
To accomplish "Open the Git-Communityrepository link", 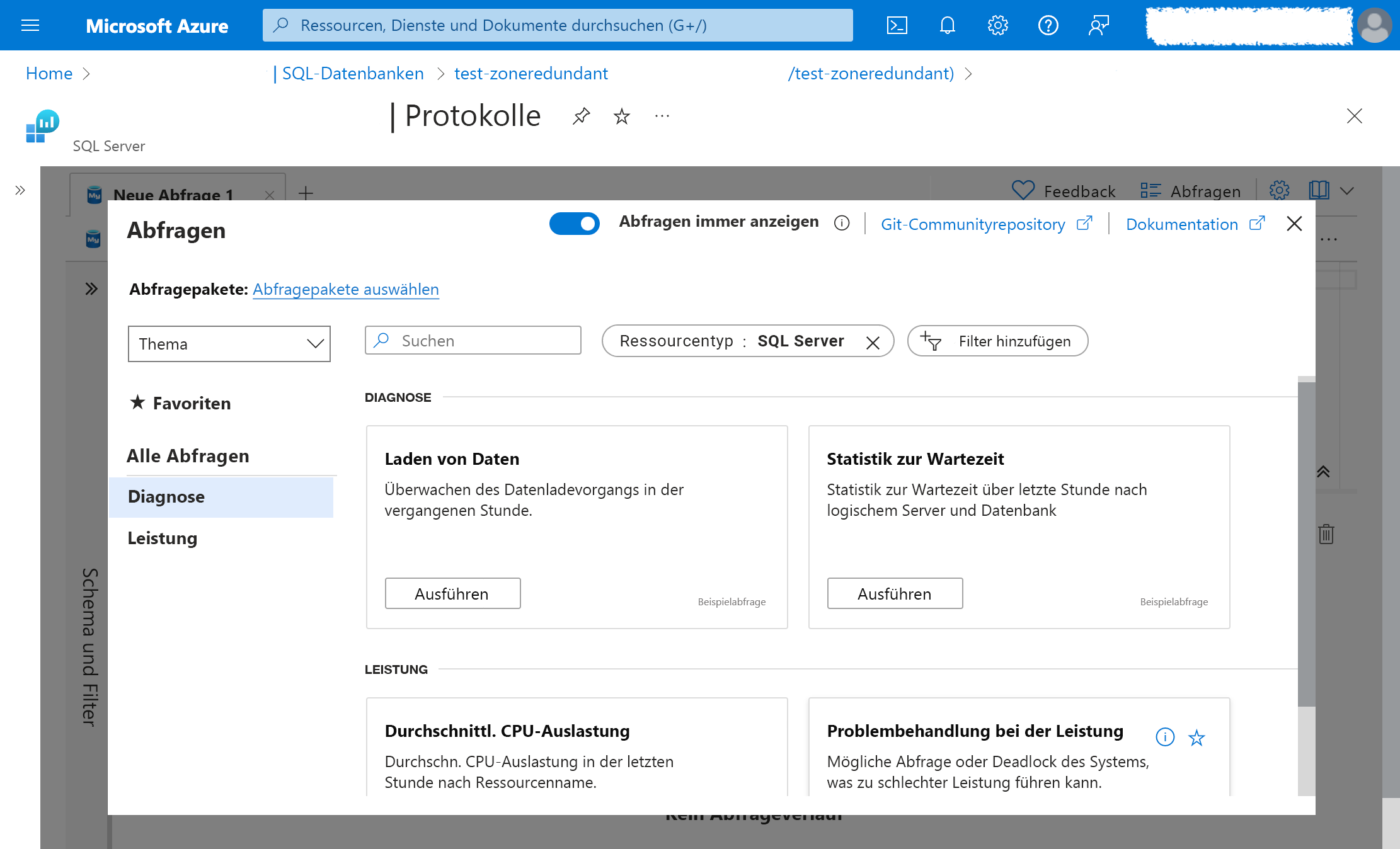I will click(x=974, y=224).
